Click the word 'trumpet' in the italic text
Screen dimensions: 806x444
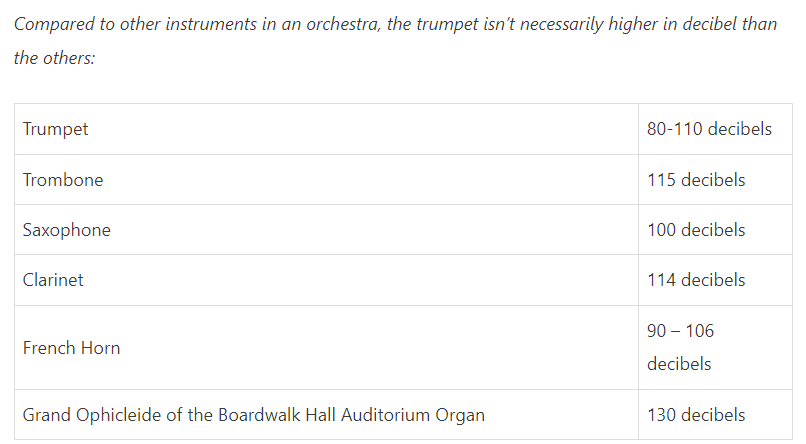(x=447, y=24)
